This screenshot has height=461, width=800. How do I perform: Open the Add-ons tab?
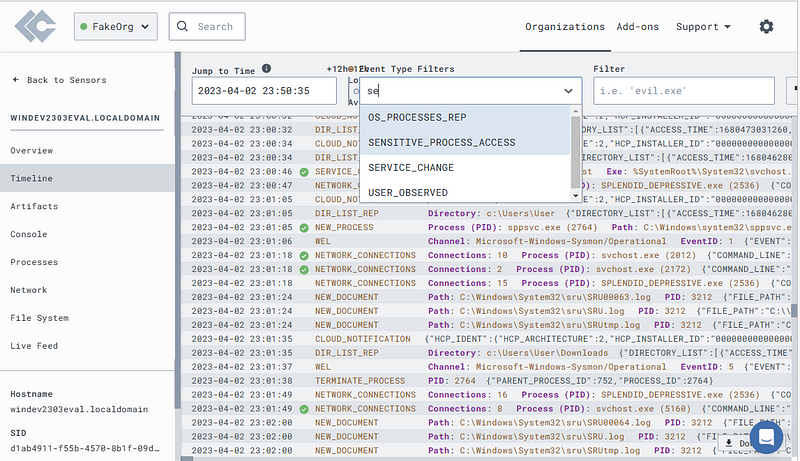pos(637,27)
